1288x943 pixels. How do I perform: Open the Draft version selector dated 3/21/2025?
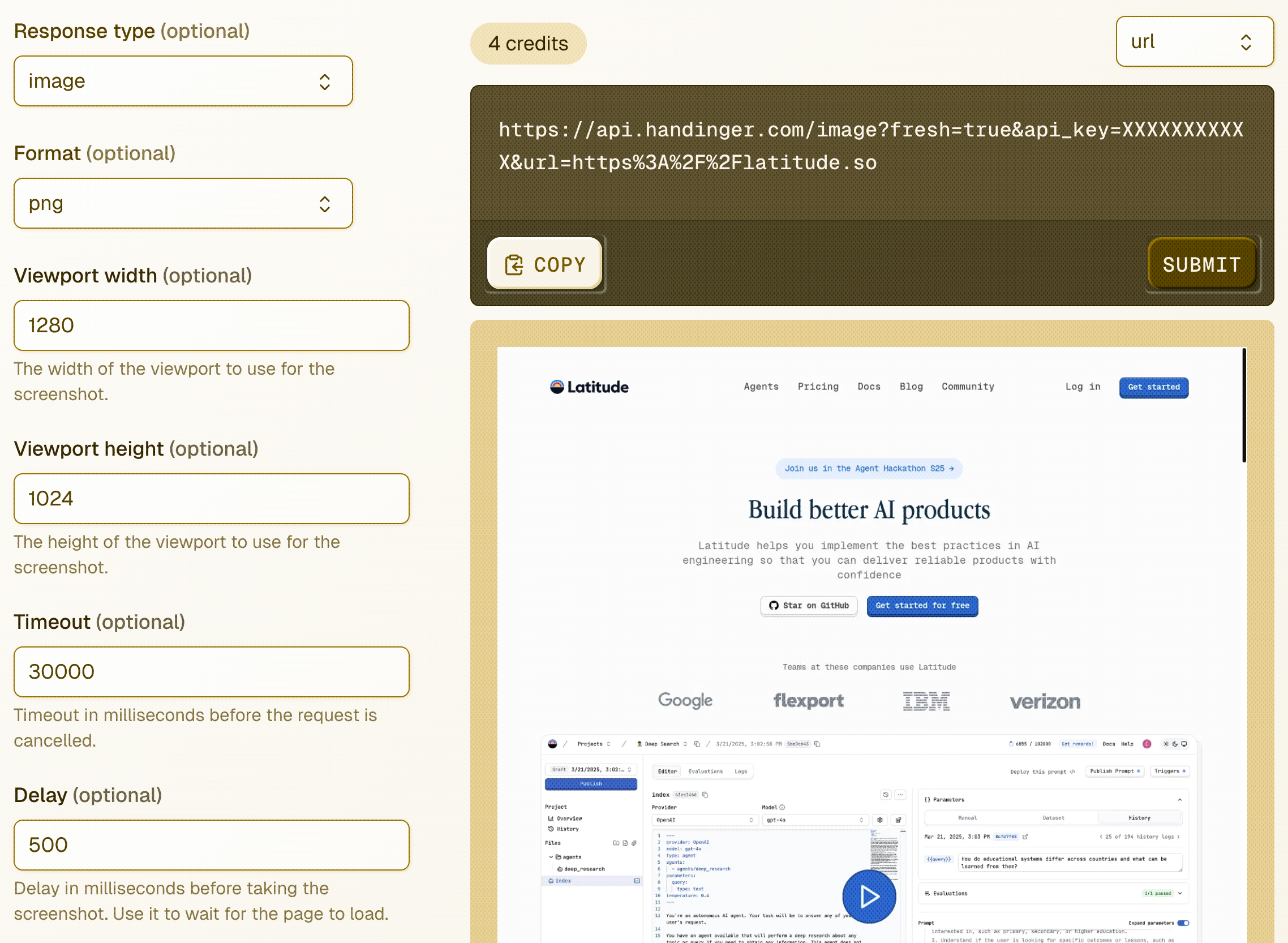[591, 769]
